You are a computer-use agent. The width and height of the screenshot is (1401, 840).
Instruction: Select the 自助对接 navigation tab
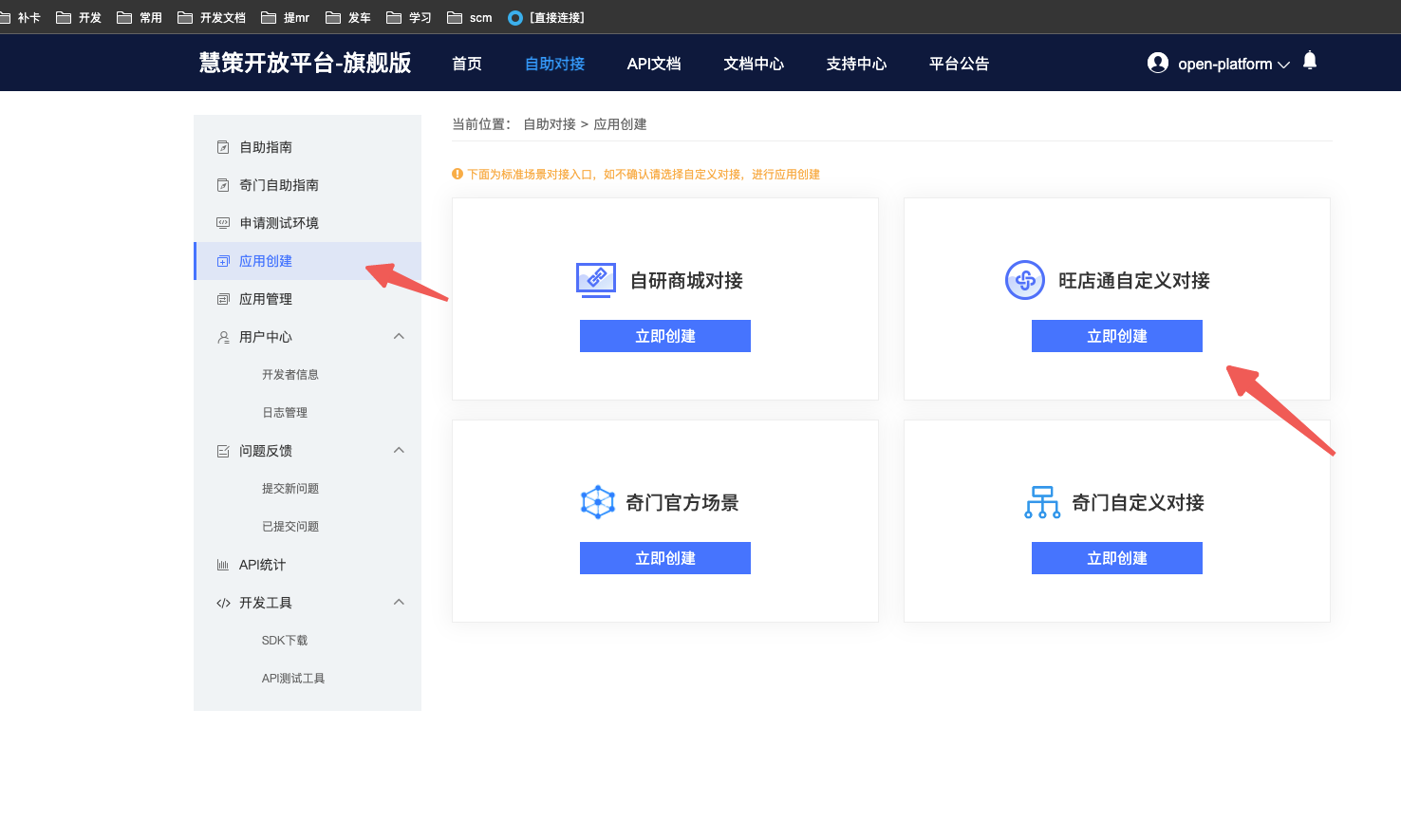[554, 64]
